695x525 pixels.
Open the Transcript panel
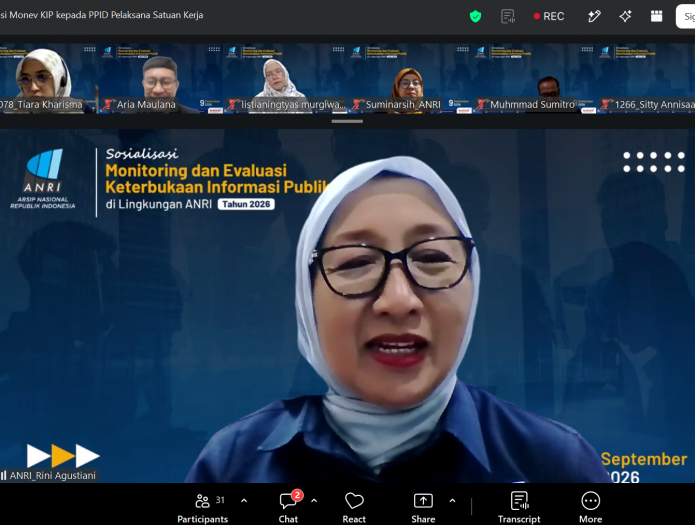519,507
